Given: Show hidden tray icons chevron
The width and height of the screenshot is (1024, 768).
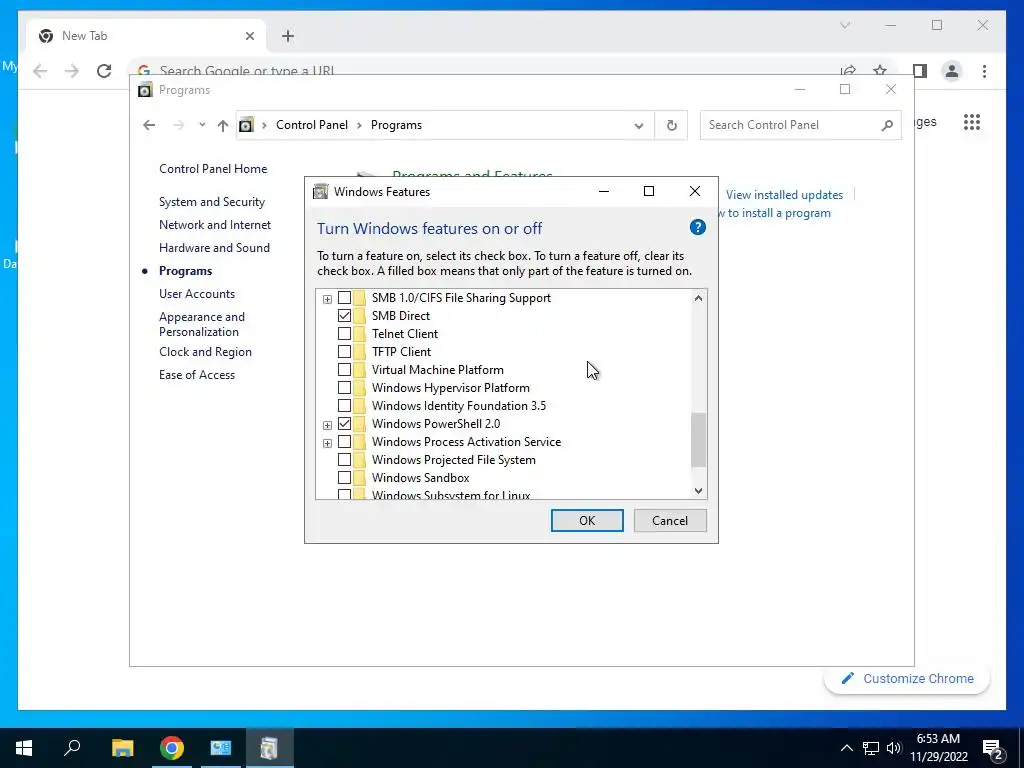Looking at the screenshot, I should 846,748.
